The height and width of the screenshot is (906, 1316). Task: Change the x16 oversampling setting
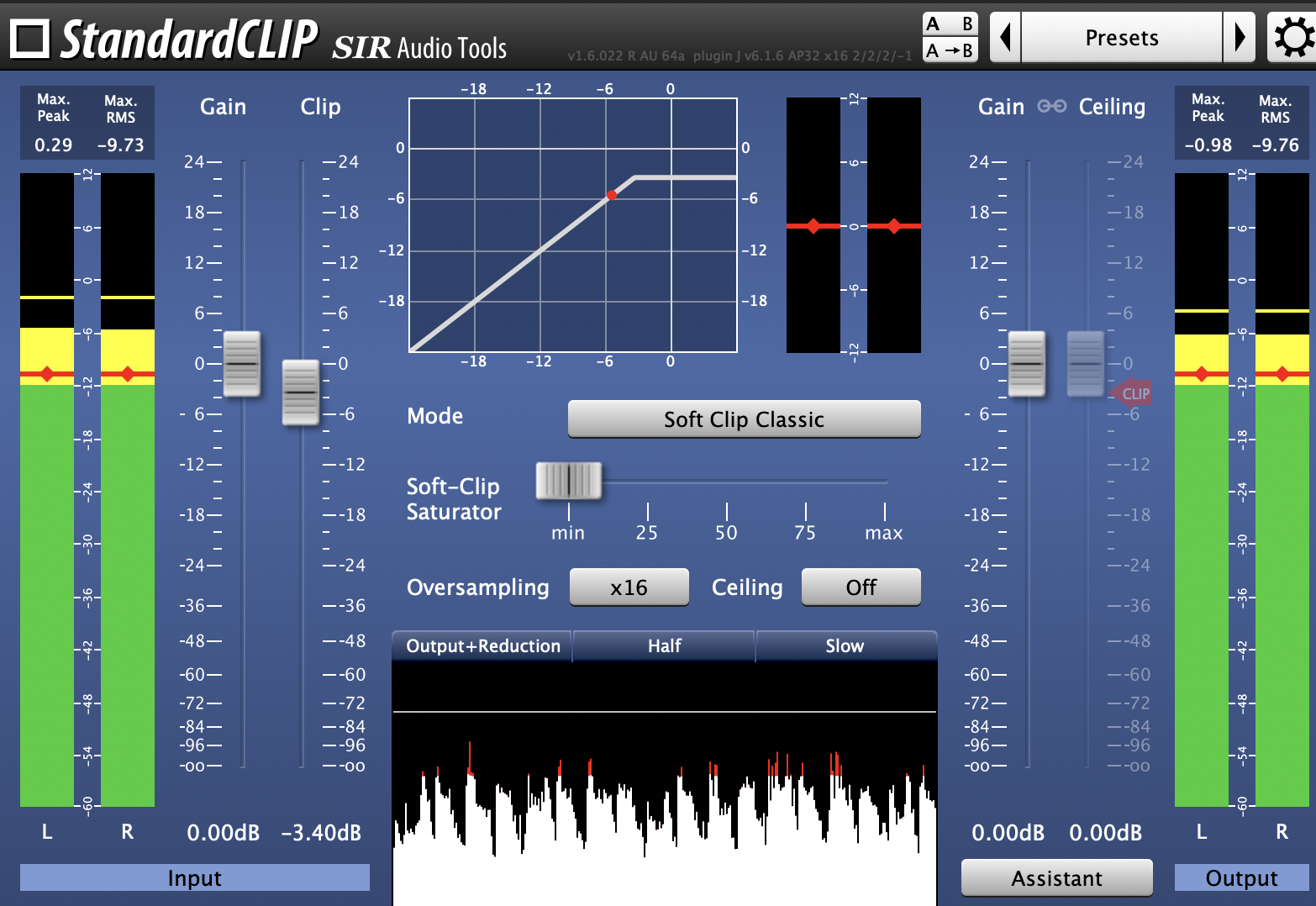pos(629,587)
